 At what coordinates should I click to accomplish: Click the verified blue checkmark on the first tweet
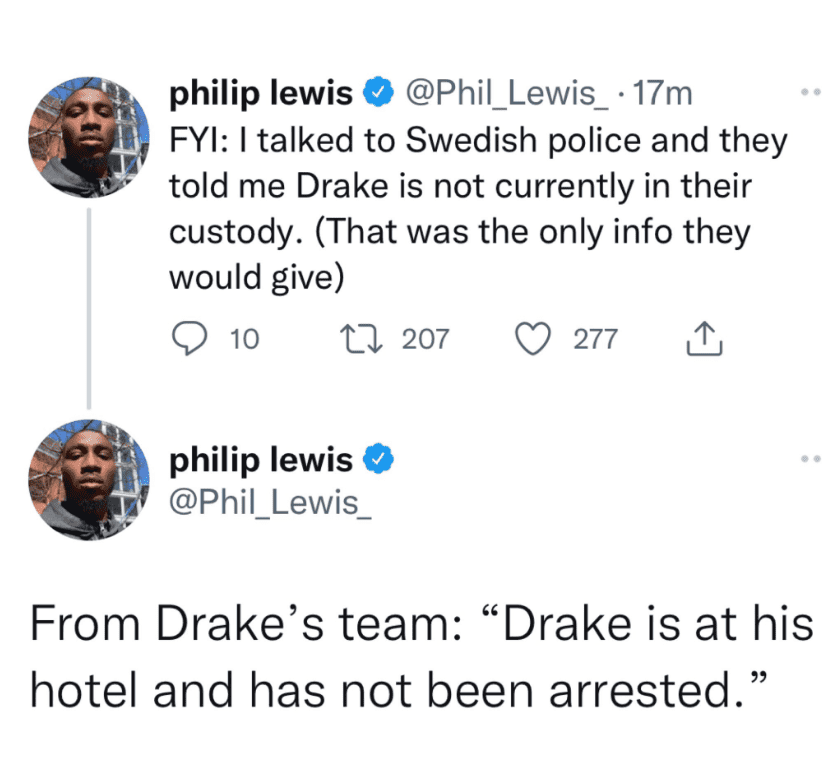377,91
